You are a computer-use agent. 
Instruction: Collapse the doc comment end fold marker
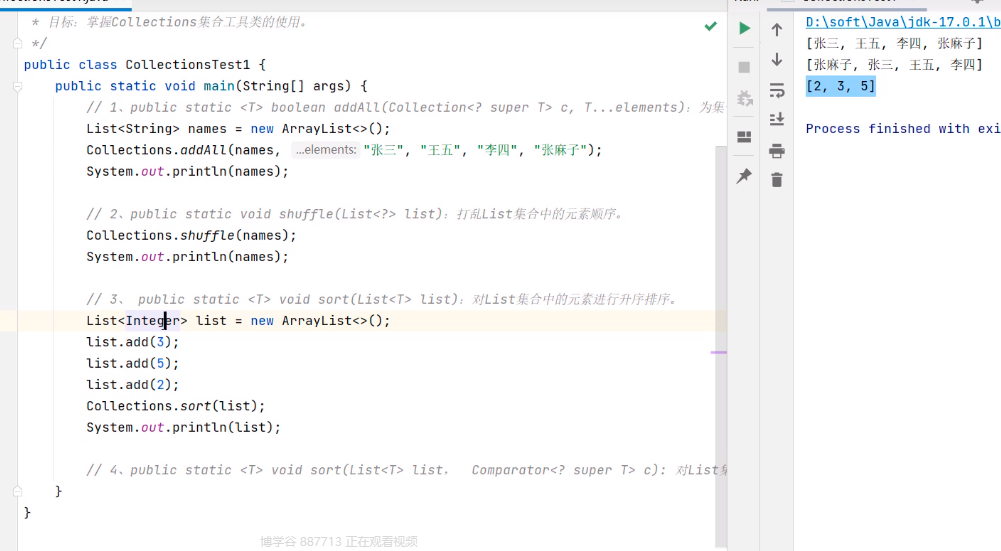coord(17,43)
